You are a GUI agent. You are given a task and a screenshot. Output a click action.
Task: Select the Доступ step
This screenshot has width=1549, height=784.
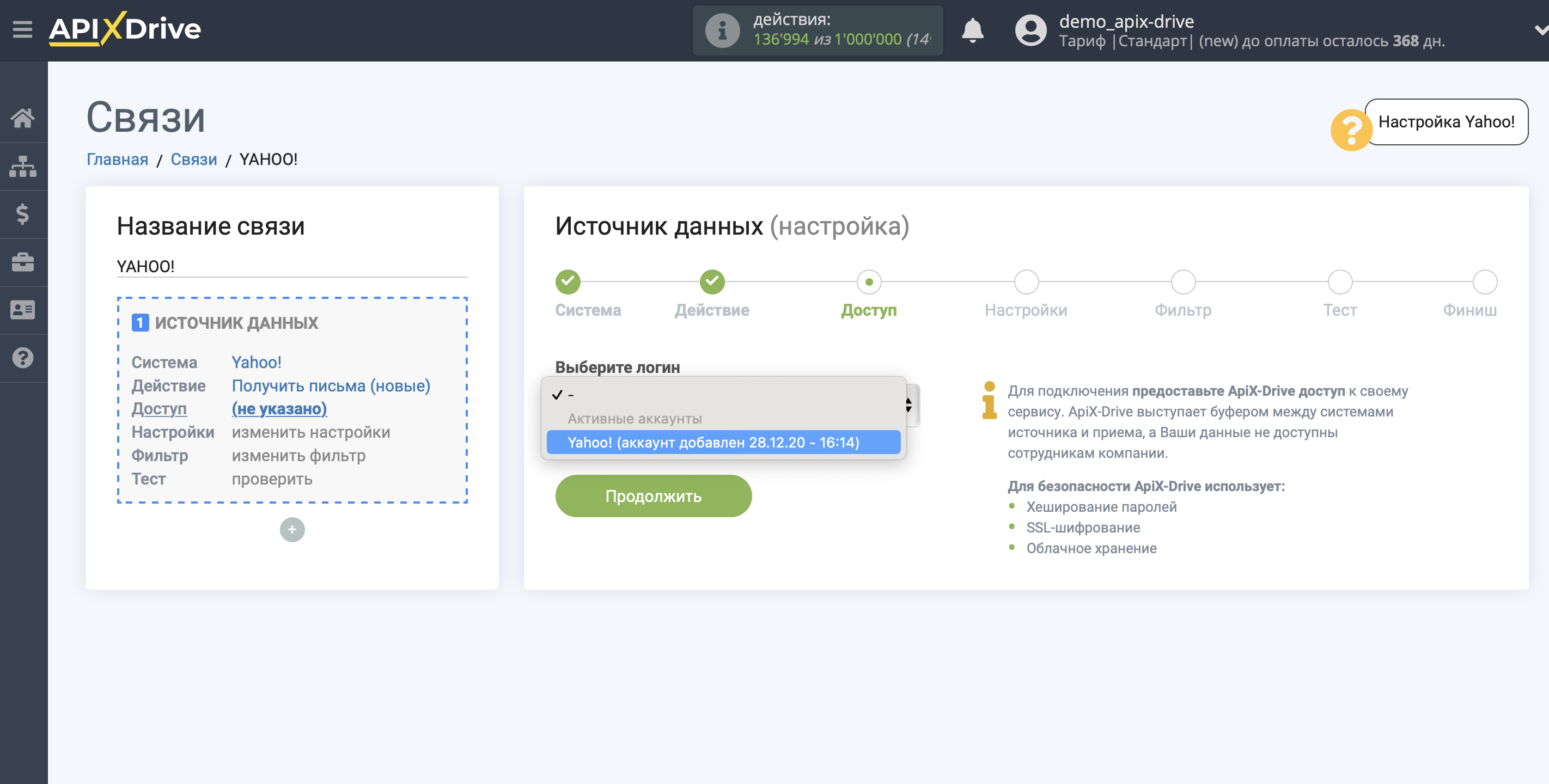click(x=868, y=281)
